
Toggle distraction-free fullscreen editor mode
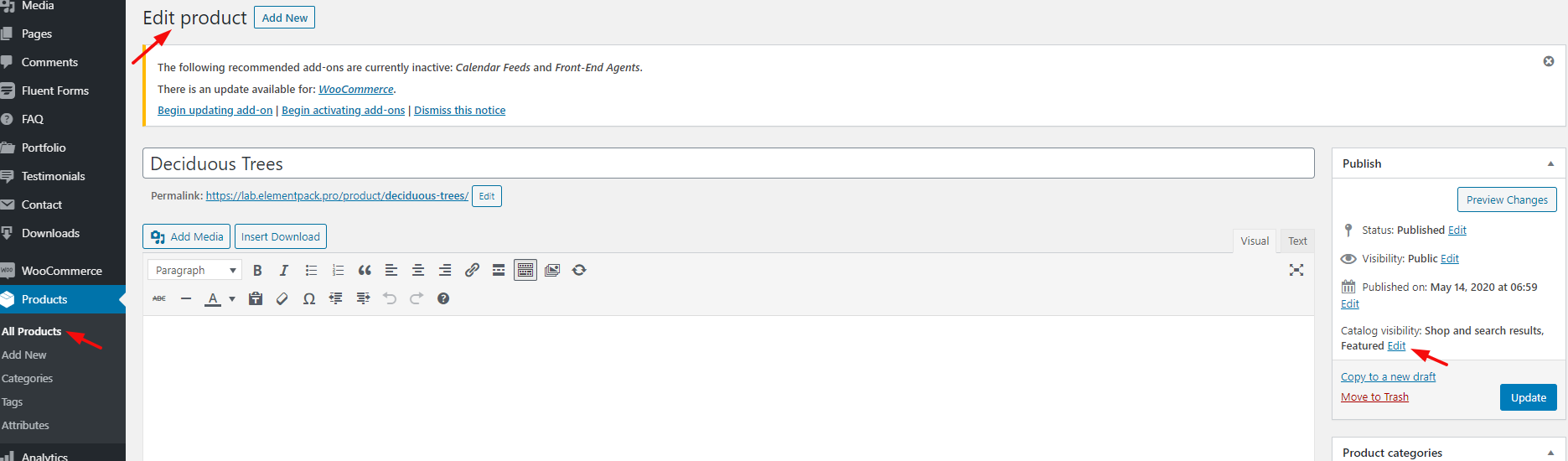1296,270
